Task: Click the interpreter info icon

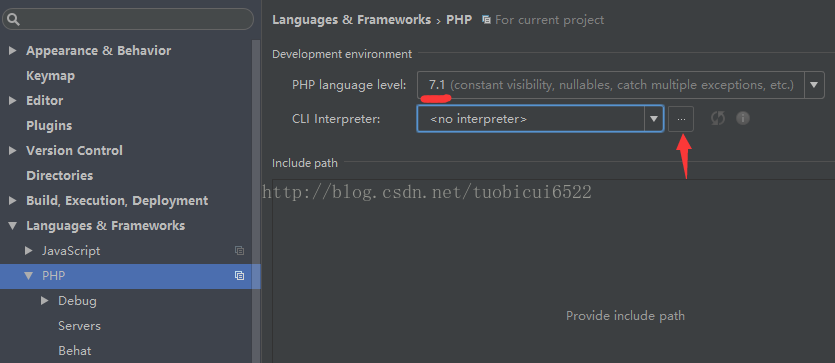Action: point(743,118)
